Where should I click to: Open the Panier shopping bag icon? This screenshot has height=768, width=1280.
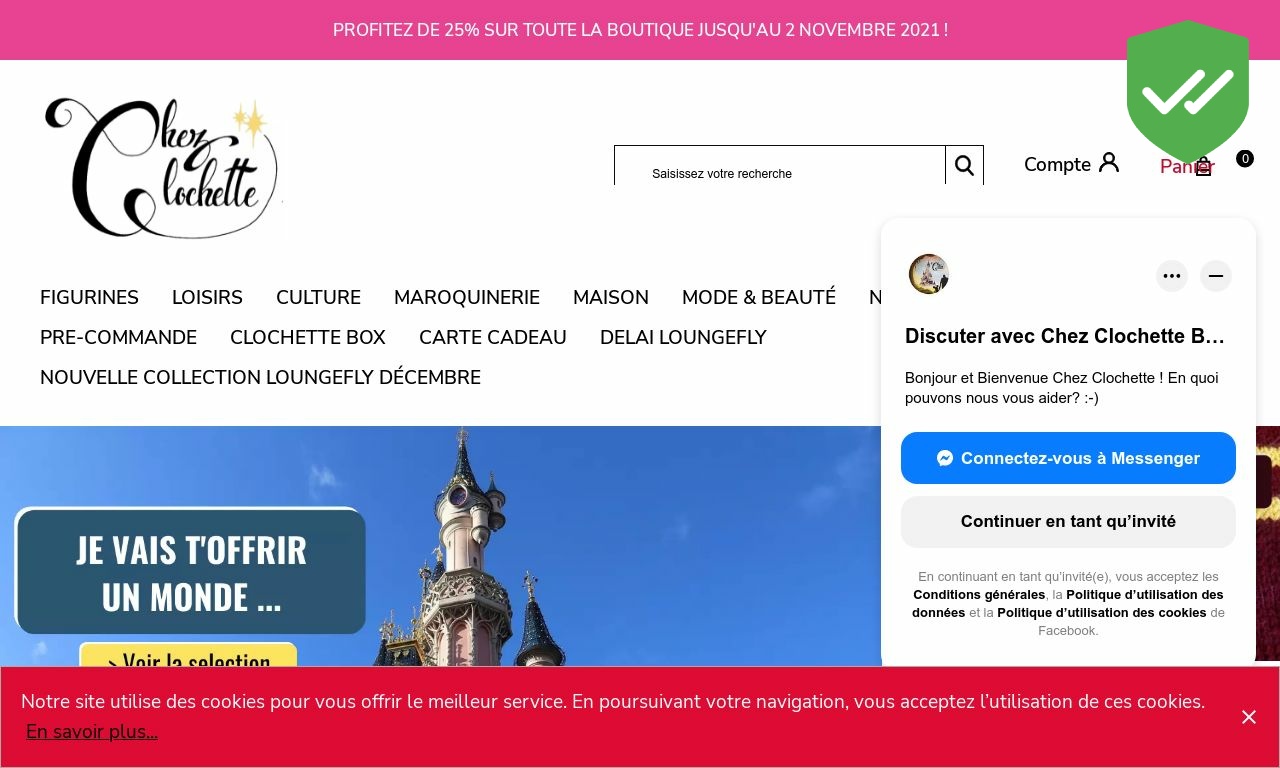1204,167
